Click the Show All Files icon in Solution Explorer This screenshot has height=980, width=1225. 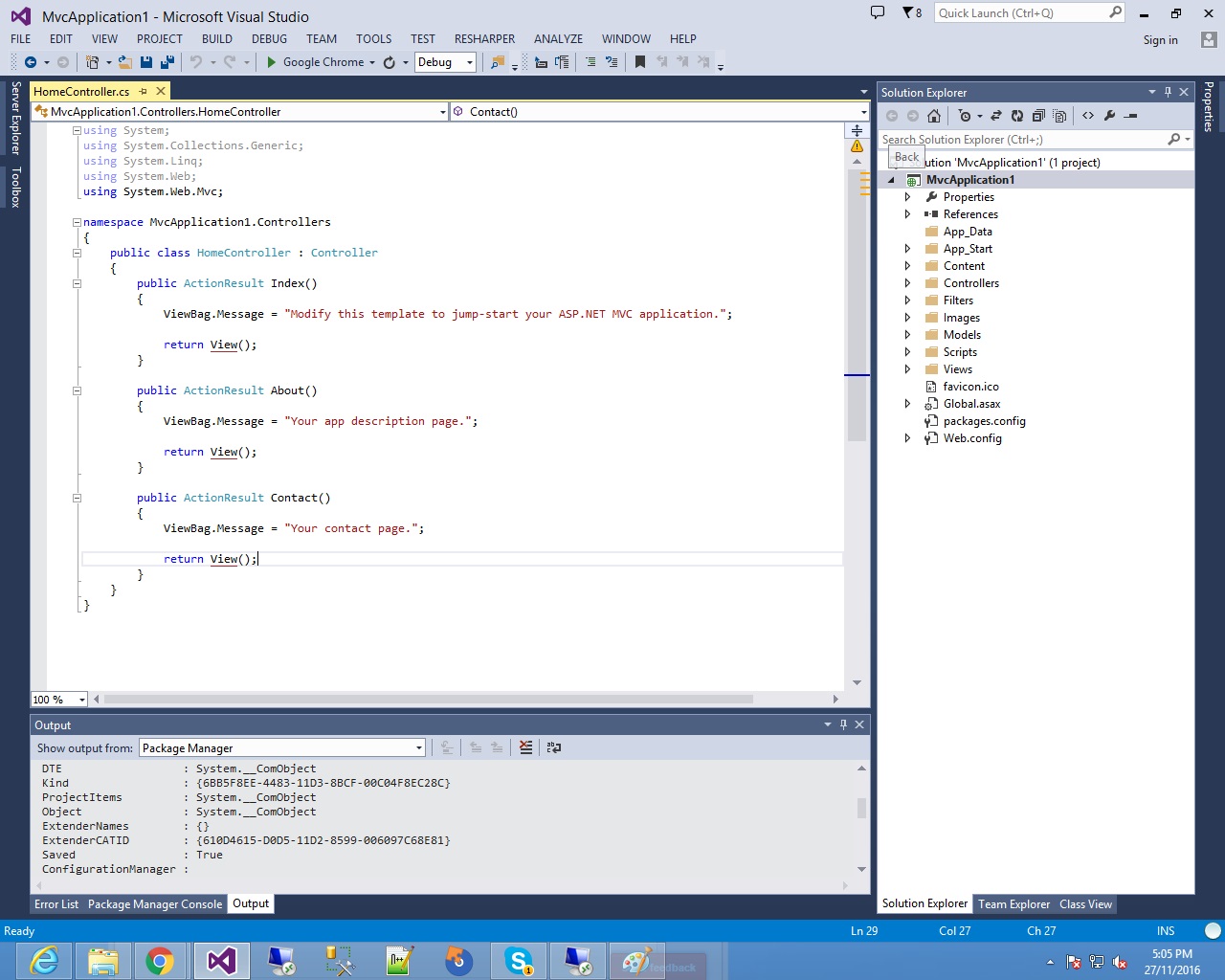1039,116
